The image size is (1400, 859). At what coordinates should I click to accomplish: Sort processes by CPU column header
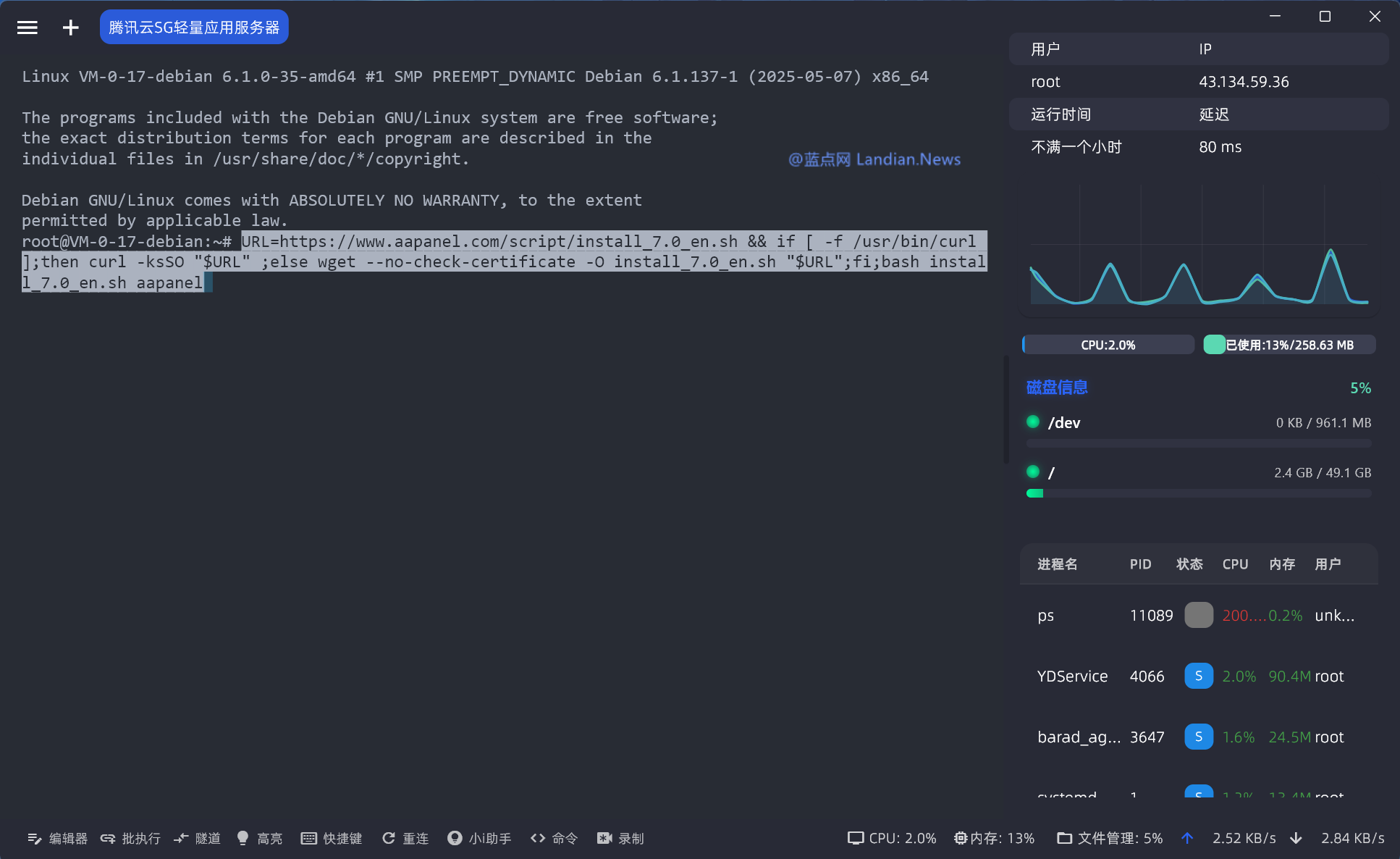click(x=1235, y=564)
